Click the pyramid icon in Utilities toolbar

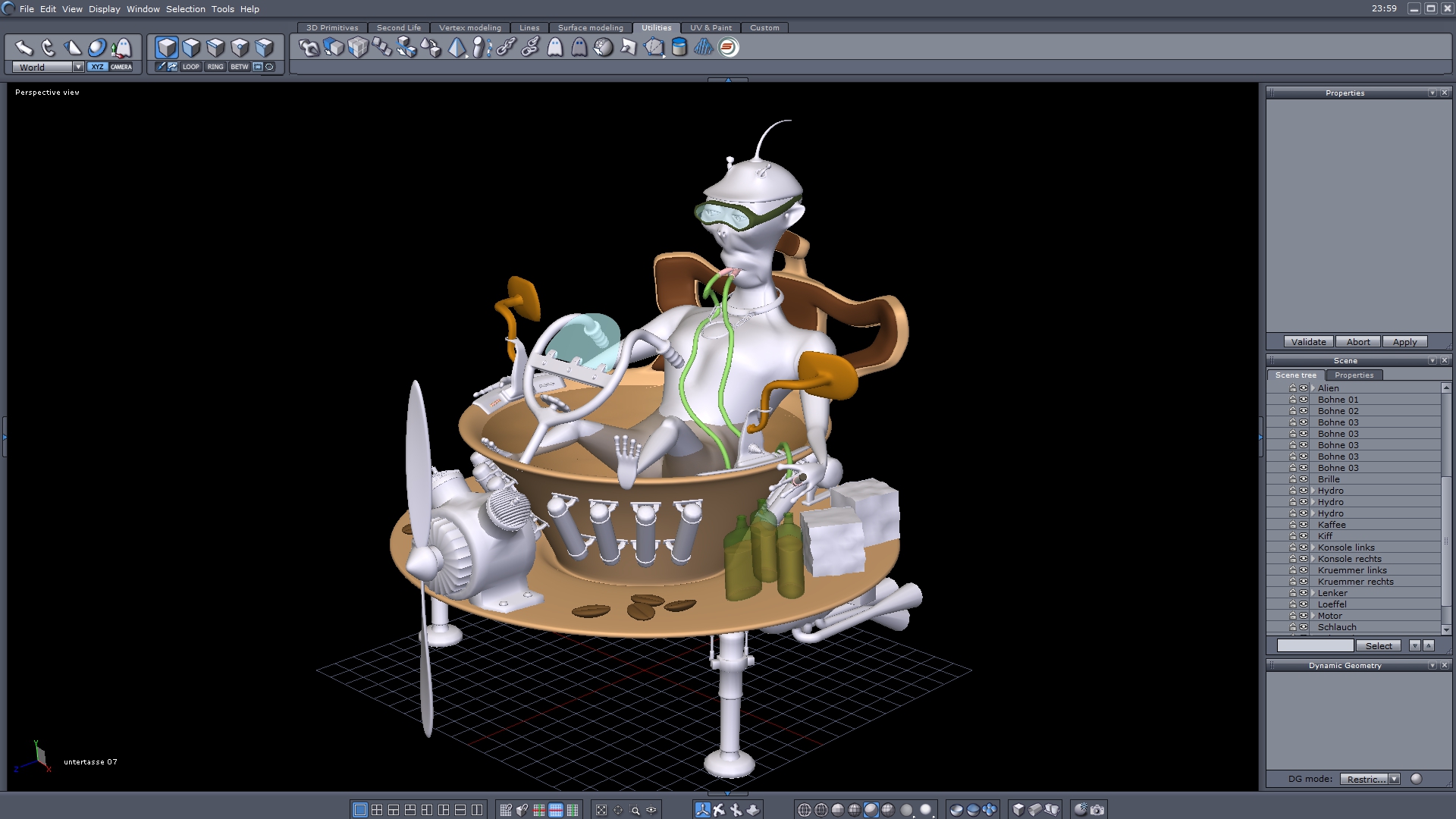pyautogui.click(x=457, y=48)
